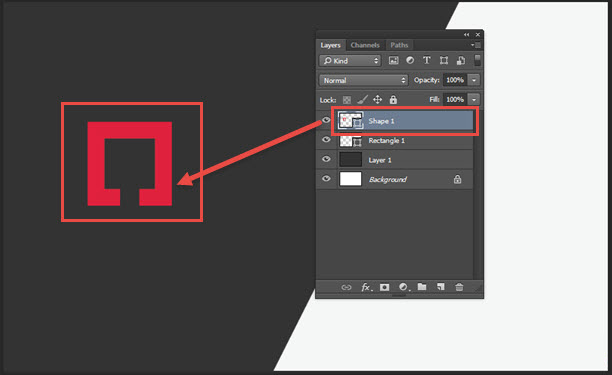Filter layers by smart objects icon
This screenshot has width=612, height=375.
tap(461, 60)
